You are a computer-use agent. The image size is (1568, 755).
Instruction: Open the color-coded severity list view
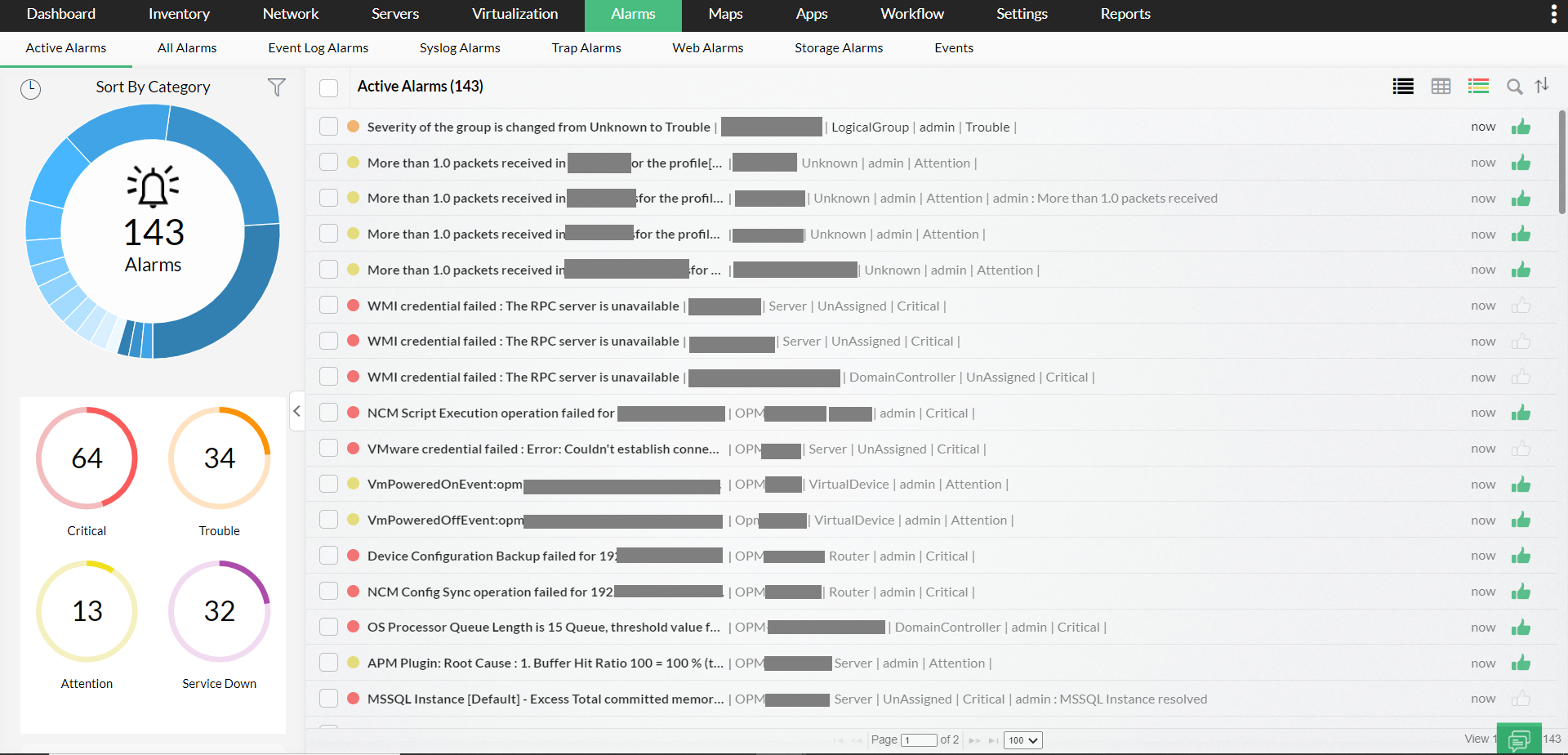[1478, 86]
